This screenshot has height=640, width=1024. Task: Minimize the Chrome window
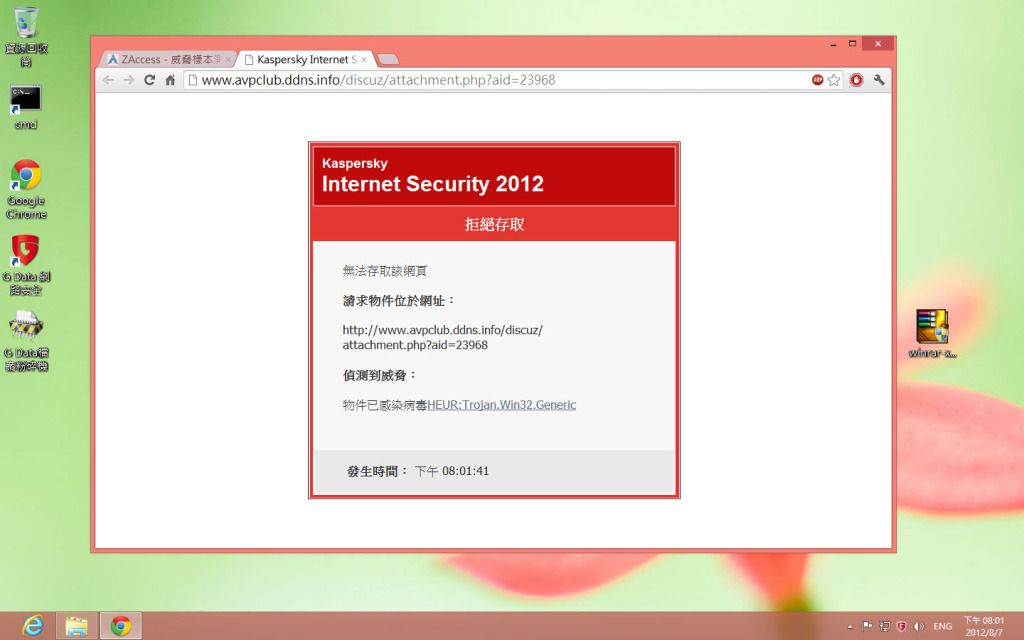833,44
